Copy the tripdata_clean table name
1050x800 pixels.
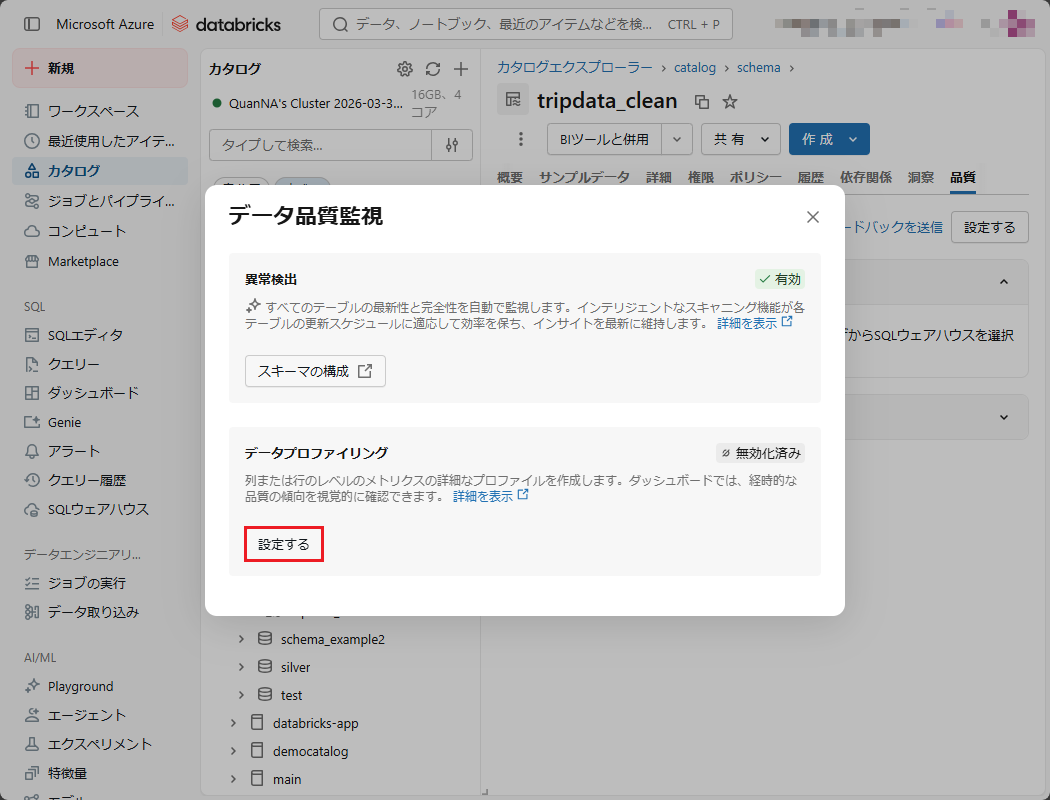point(702,101)
